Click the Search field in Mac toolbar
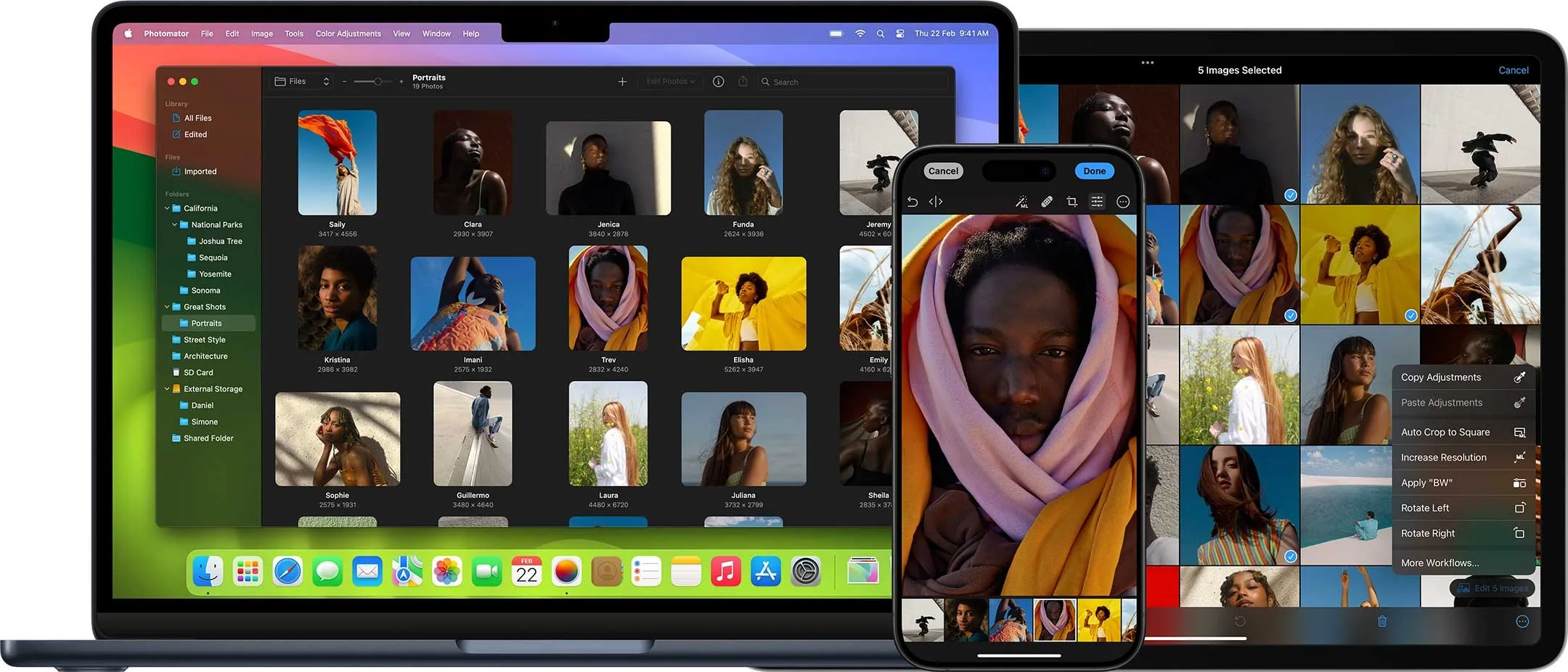Image resolution: width=1568 pixels, height=672 pixels. [853, 82]
